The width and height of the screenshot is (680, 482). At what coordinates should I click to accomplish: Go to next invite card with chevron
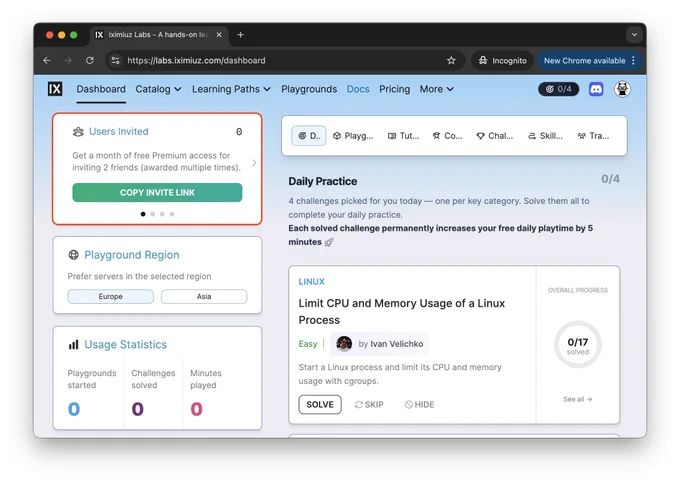click(254, 163)
